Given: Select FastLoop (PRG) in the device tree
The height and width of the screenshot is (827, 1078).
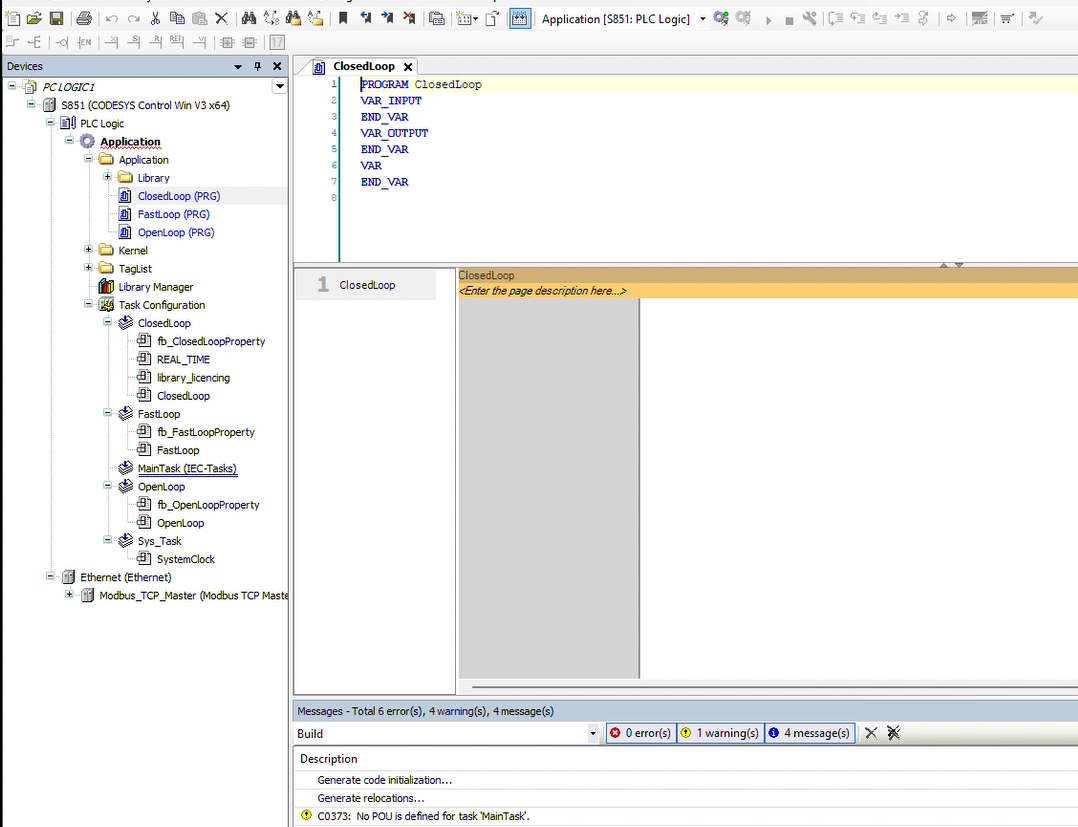Looking at the screenshot, I should 173,214.
